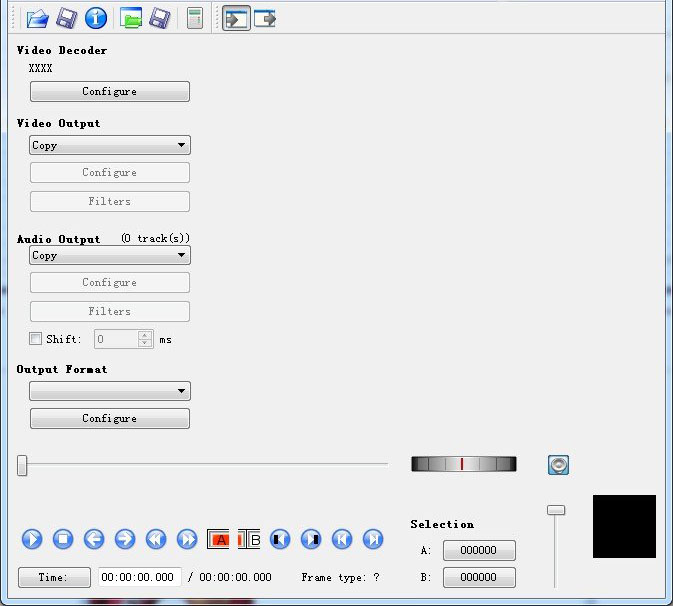The width and height of the screenshot is (673, 606).
Task: Open the calculator icon in toolbar
Action: click(195, 19)
